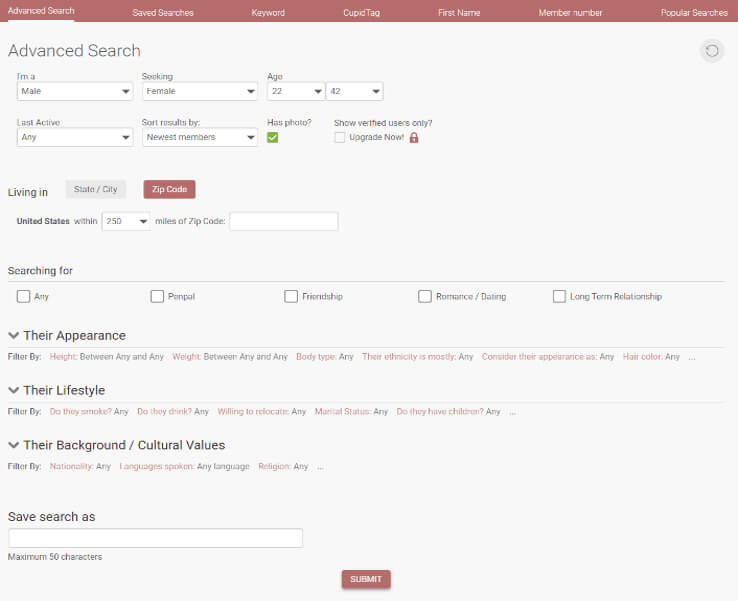The height and width of the screenshot is (601, 738).
Task: Tick the Penpal checkbox
Action: (157, 297)
